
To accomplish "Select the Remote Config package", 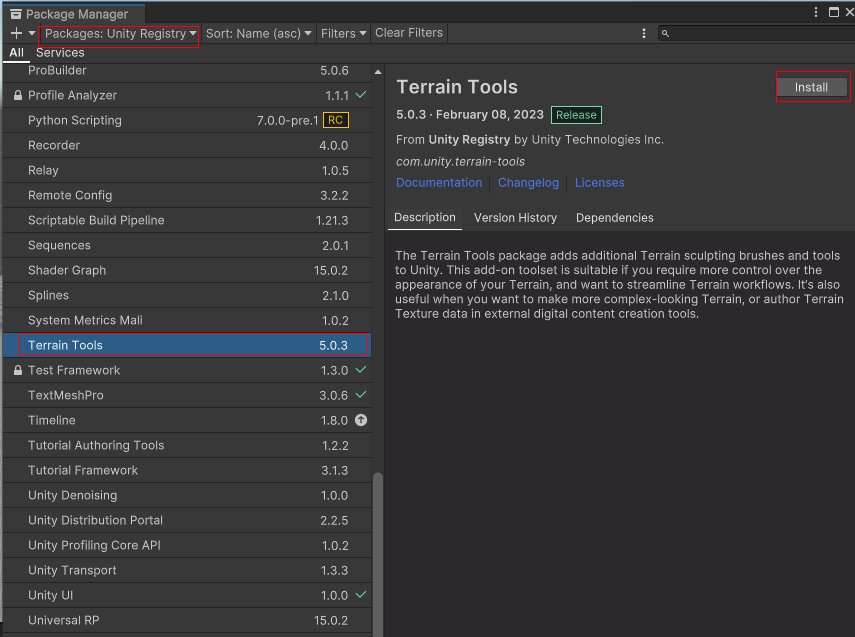I will pos(187,196).
